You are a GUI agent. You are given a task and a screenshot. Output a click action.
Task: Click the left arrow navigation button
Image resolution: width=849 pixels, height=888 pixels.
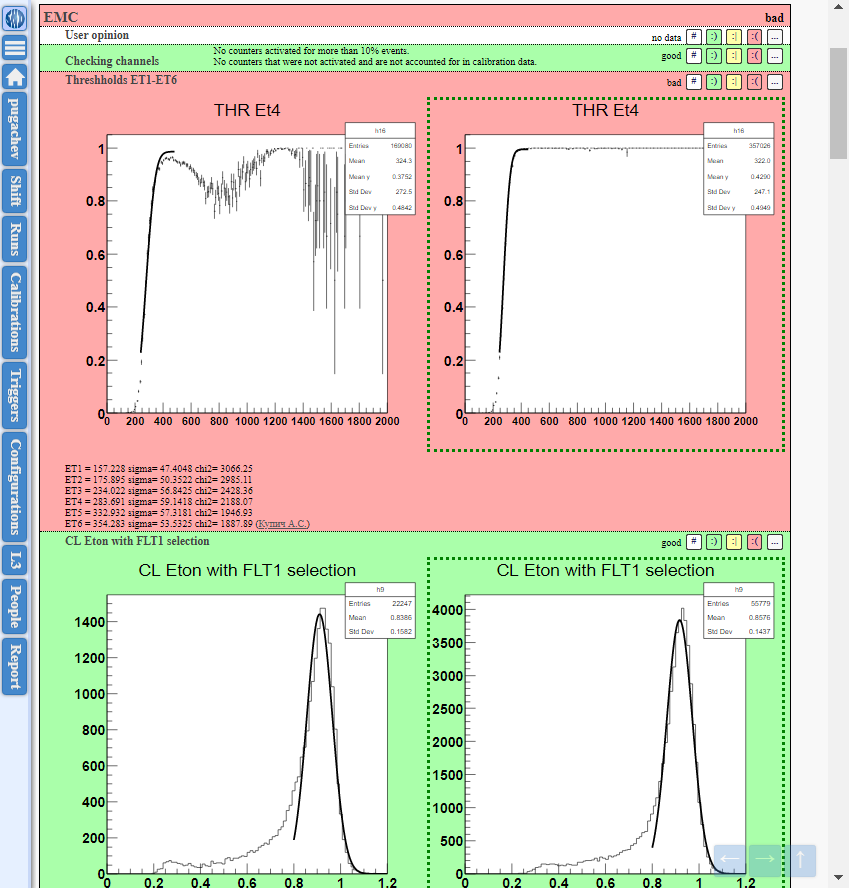(x=729, y=859)
